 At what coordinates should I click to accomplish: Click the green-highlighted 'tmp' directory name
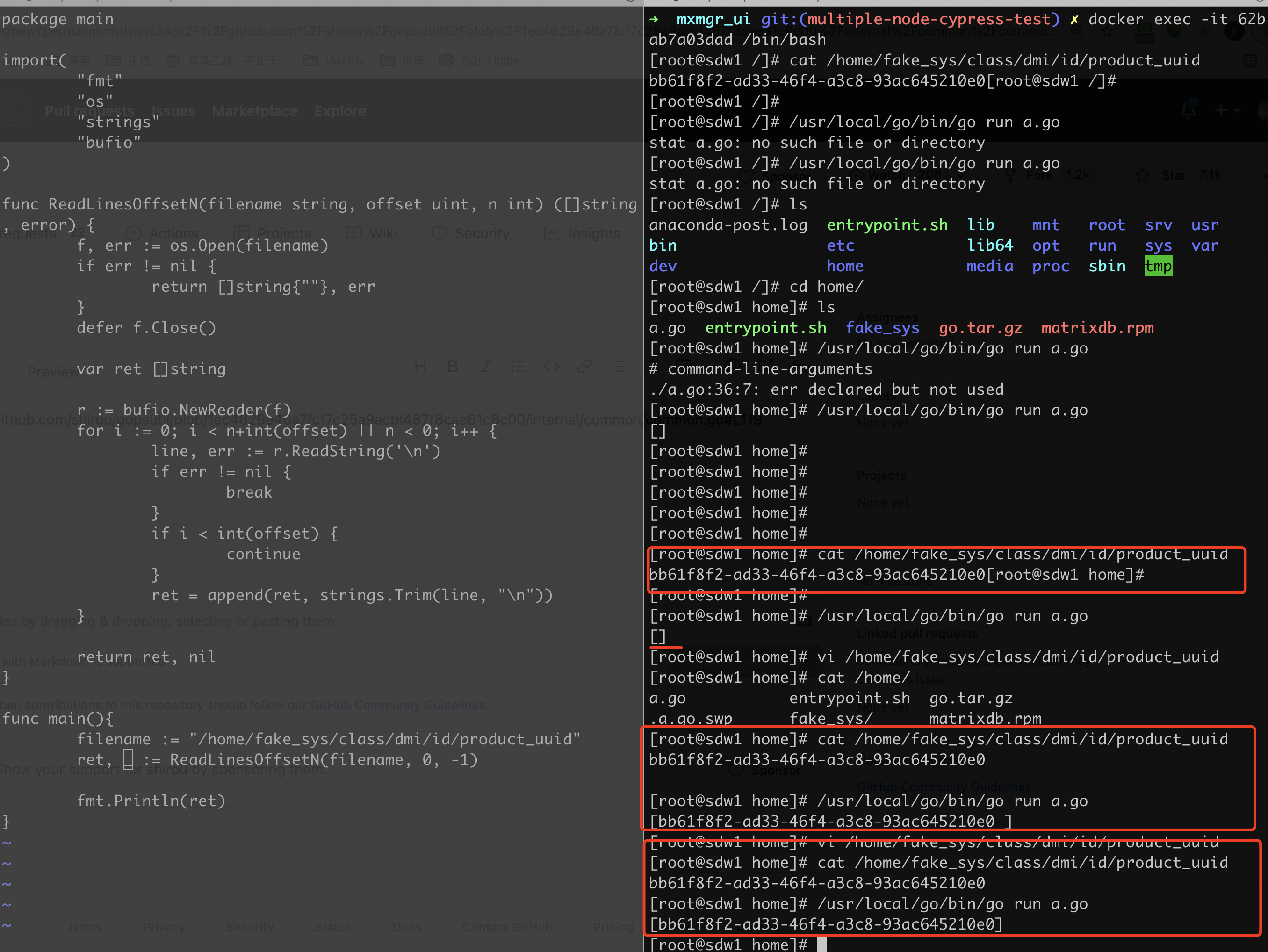[x=1158, y=266]
